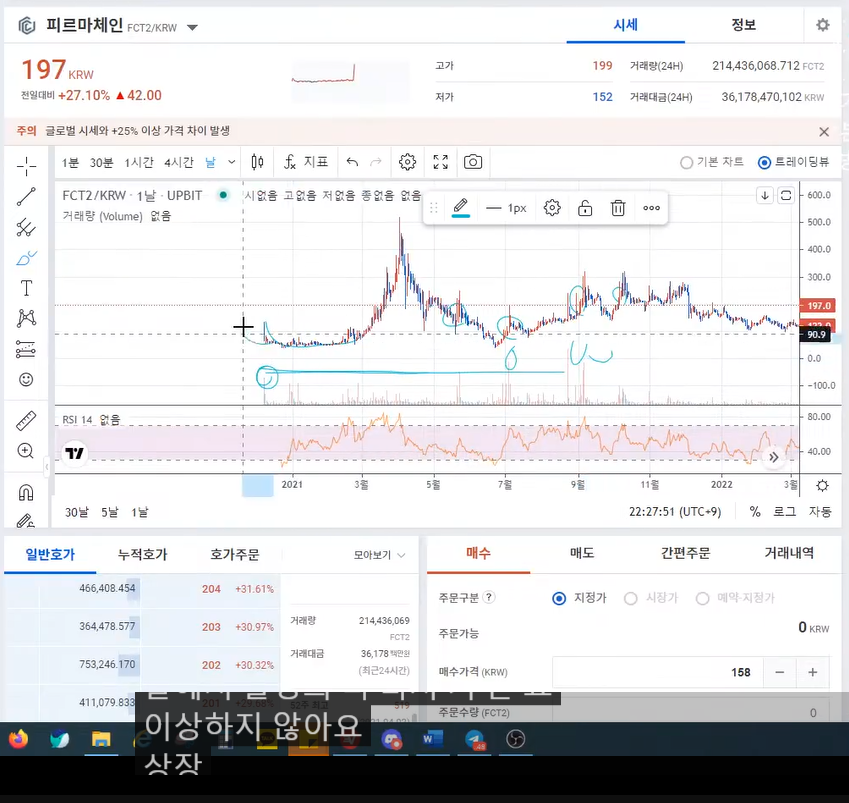This screenshot has width=849, height=803.
Task: Open the prediction and measurement tools
Action: 26,349
